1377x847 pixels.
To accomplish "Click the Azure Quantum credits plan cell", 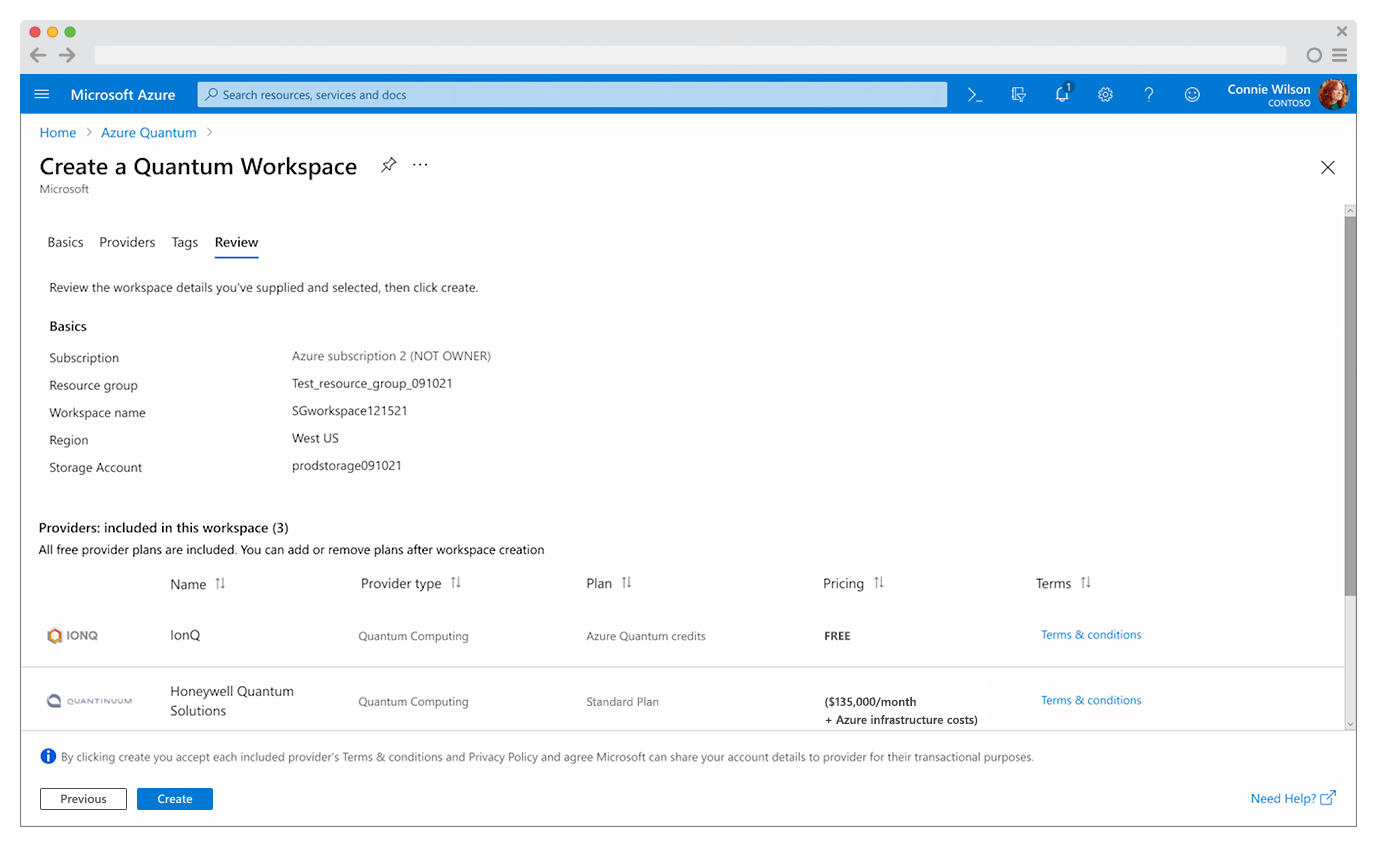I will pos(646,636).
